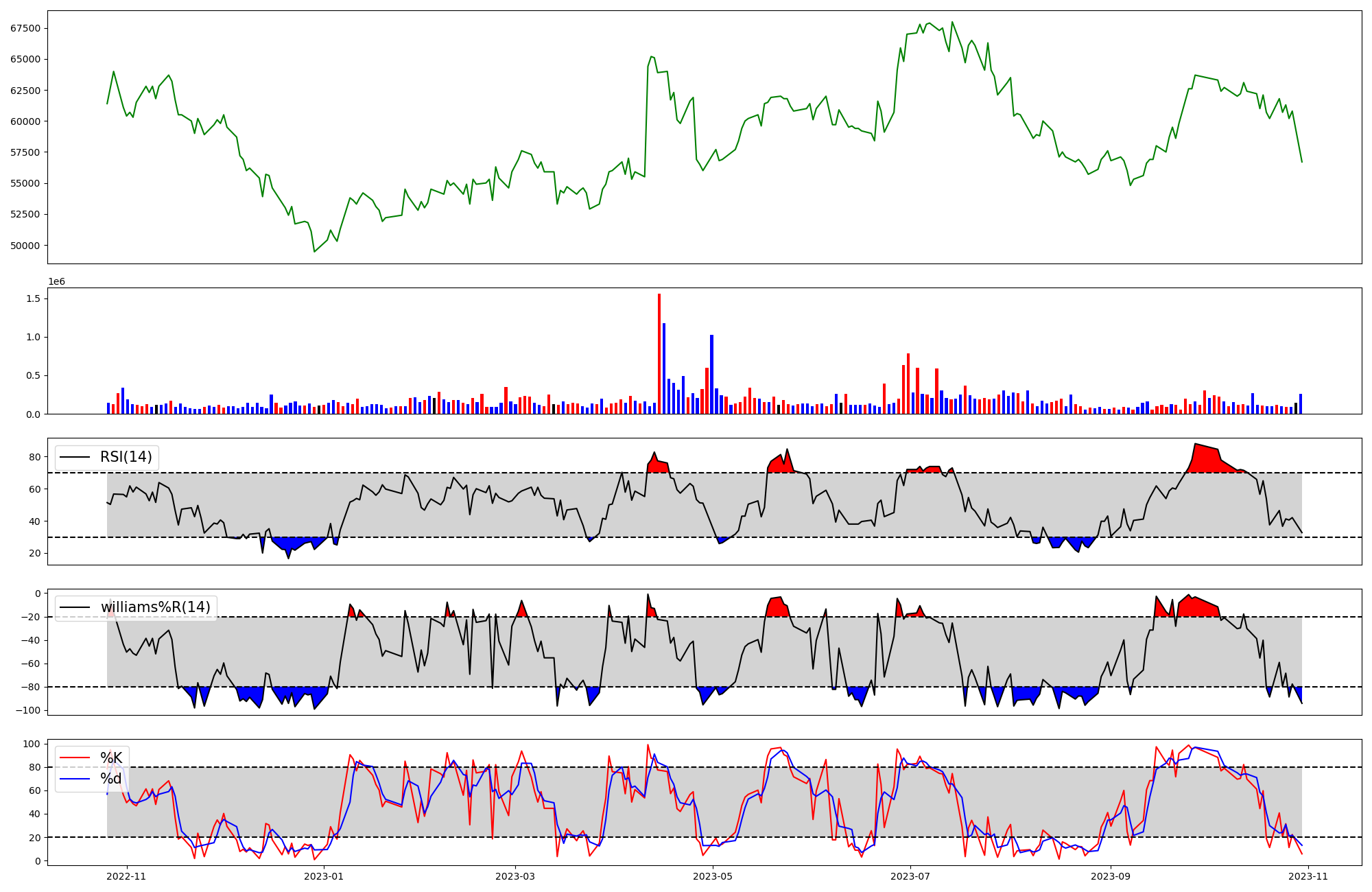Viewport: 1372px width, 892px height.
Task: Click the 67500 price axis label
Action: 25,28
